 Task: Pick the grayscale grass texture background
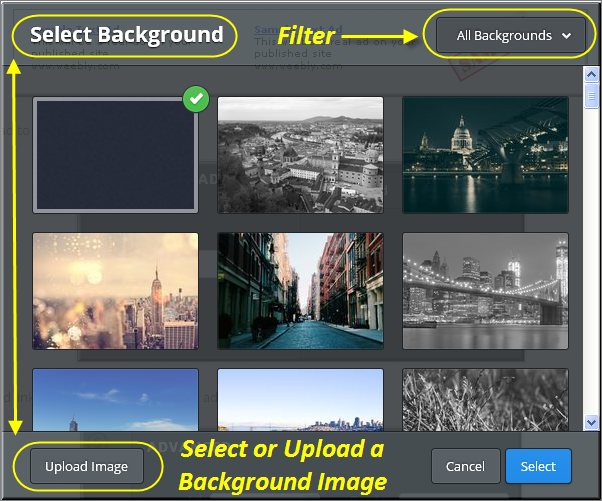pos(485,398)
